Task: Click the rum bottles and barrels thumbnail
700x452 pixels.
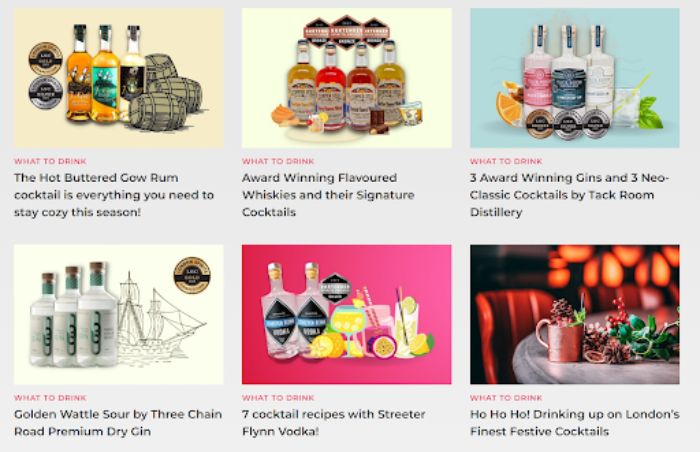Action: click(x=119, y=78)
